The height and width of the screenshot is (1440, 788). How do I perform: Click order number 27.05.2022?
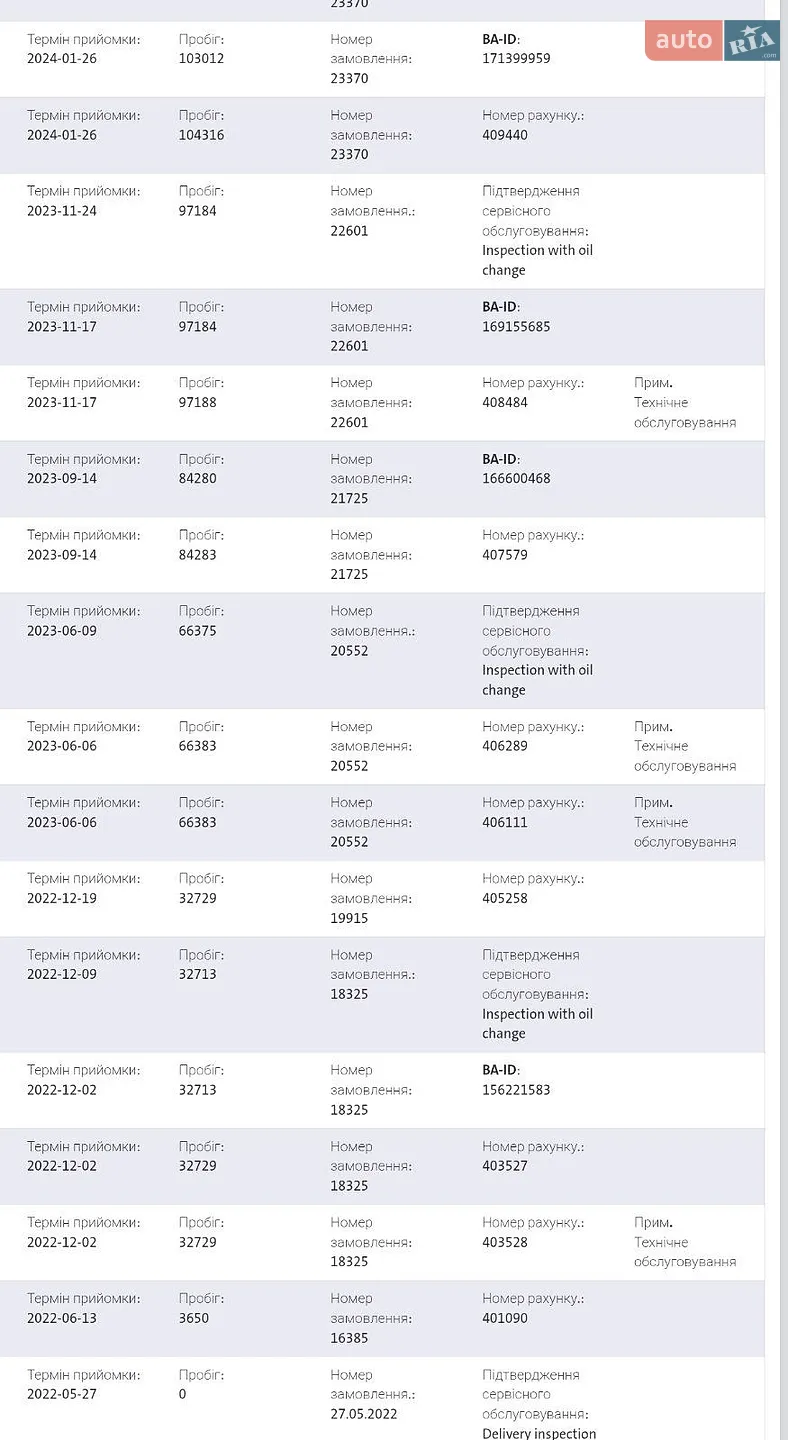click(x=364, y=1414)
